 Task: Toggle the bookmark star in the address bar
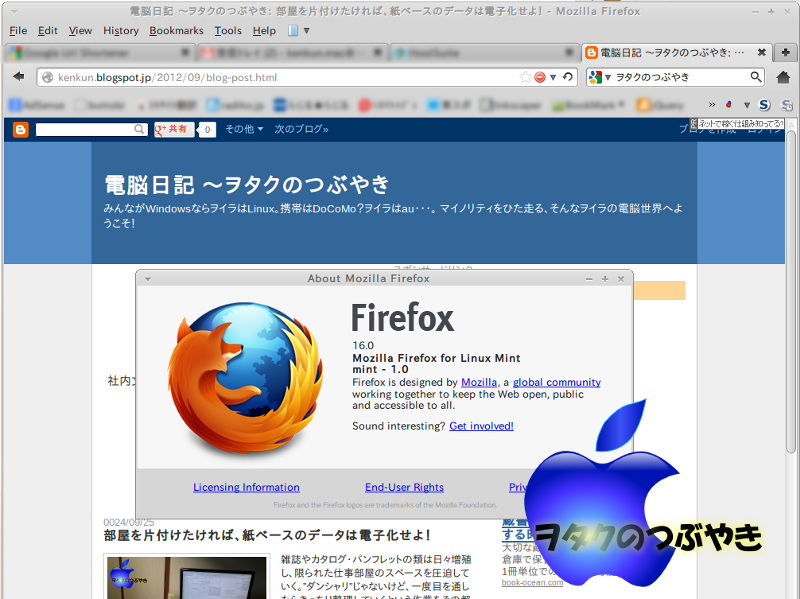click(x=527, y=76)
